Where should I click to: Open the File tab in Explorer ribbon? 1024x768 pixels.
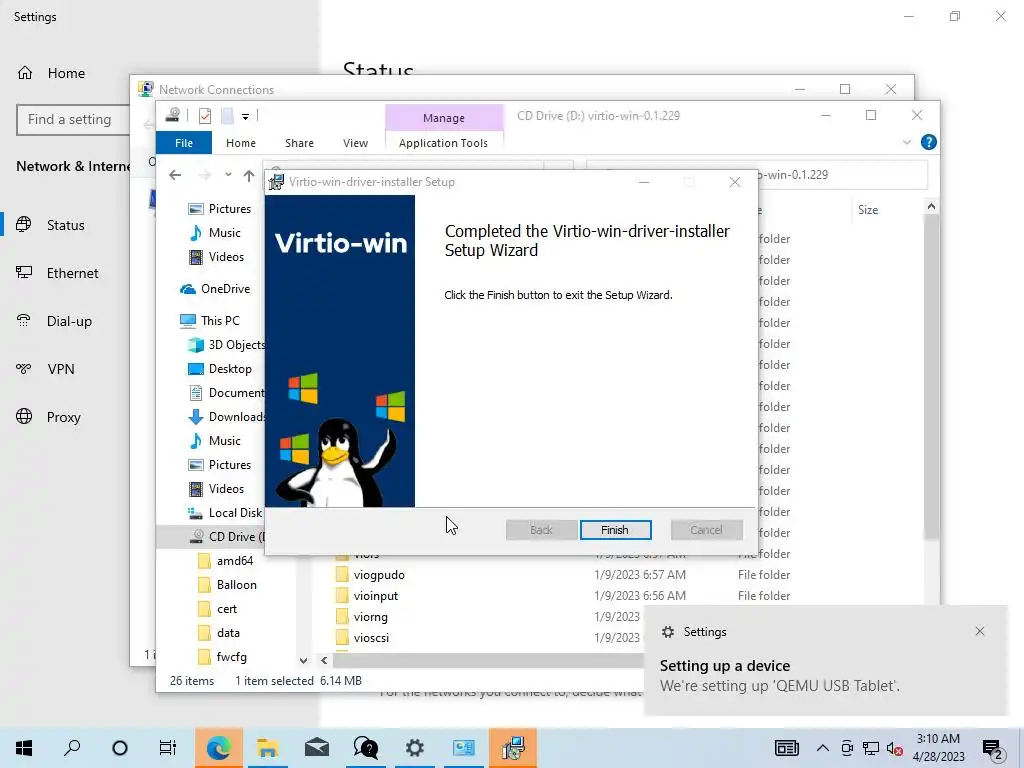point(184,142)
